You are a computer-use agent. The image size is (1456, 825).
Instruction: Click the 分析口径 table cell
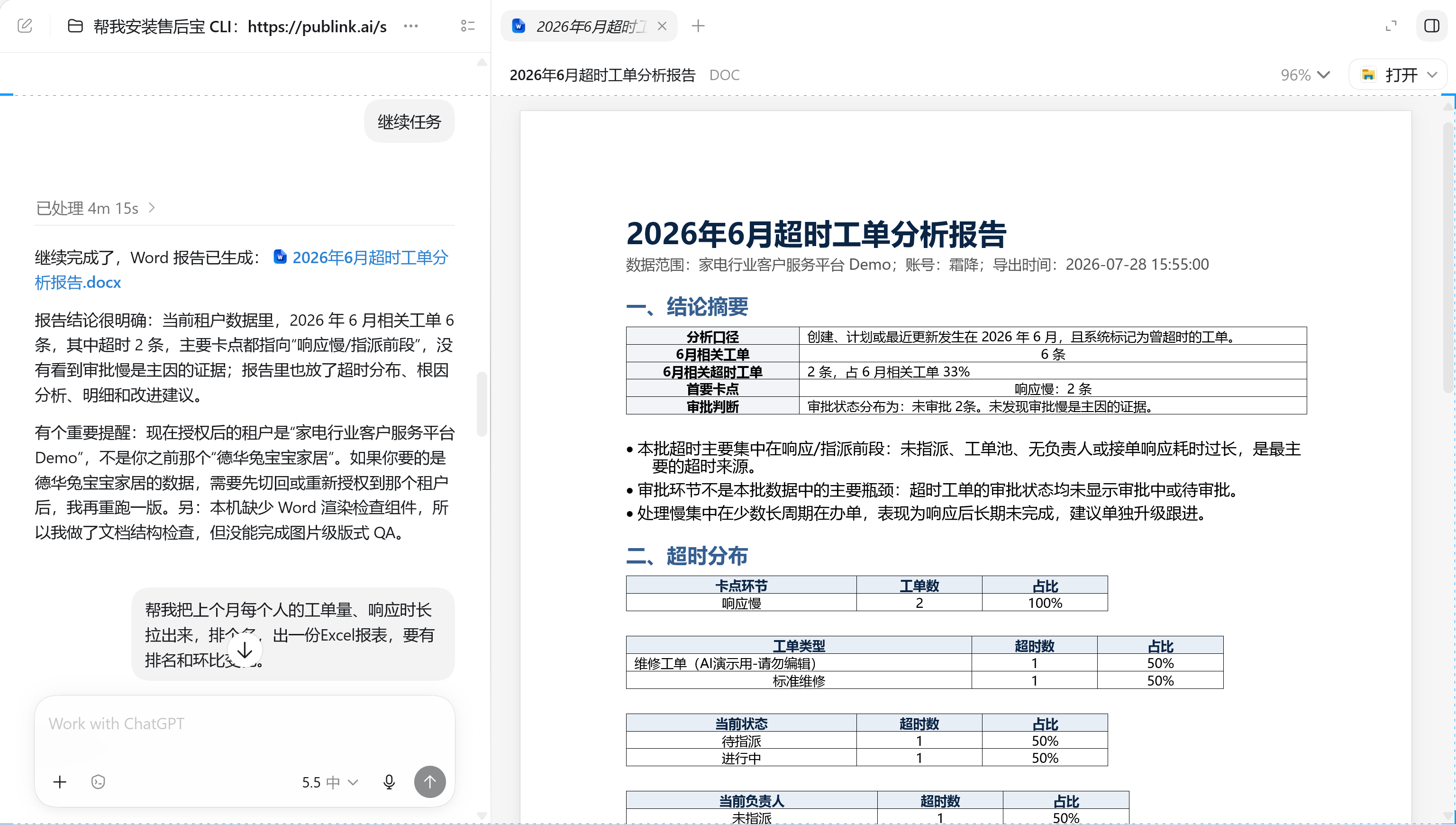point(712,337)
